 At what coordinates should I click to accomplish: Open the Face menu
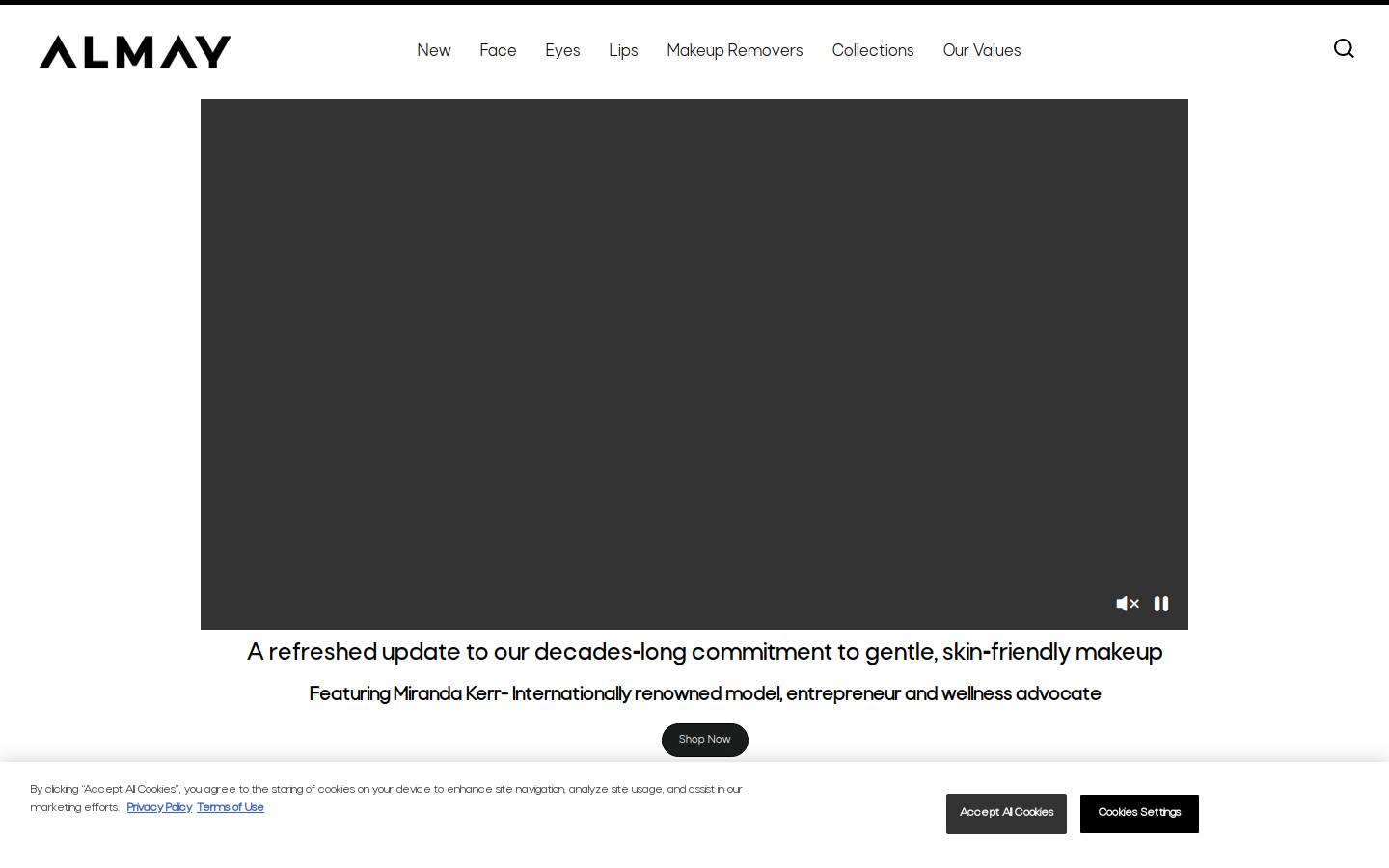click(498, 51)
